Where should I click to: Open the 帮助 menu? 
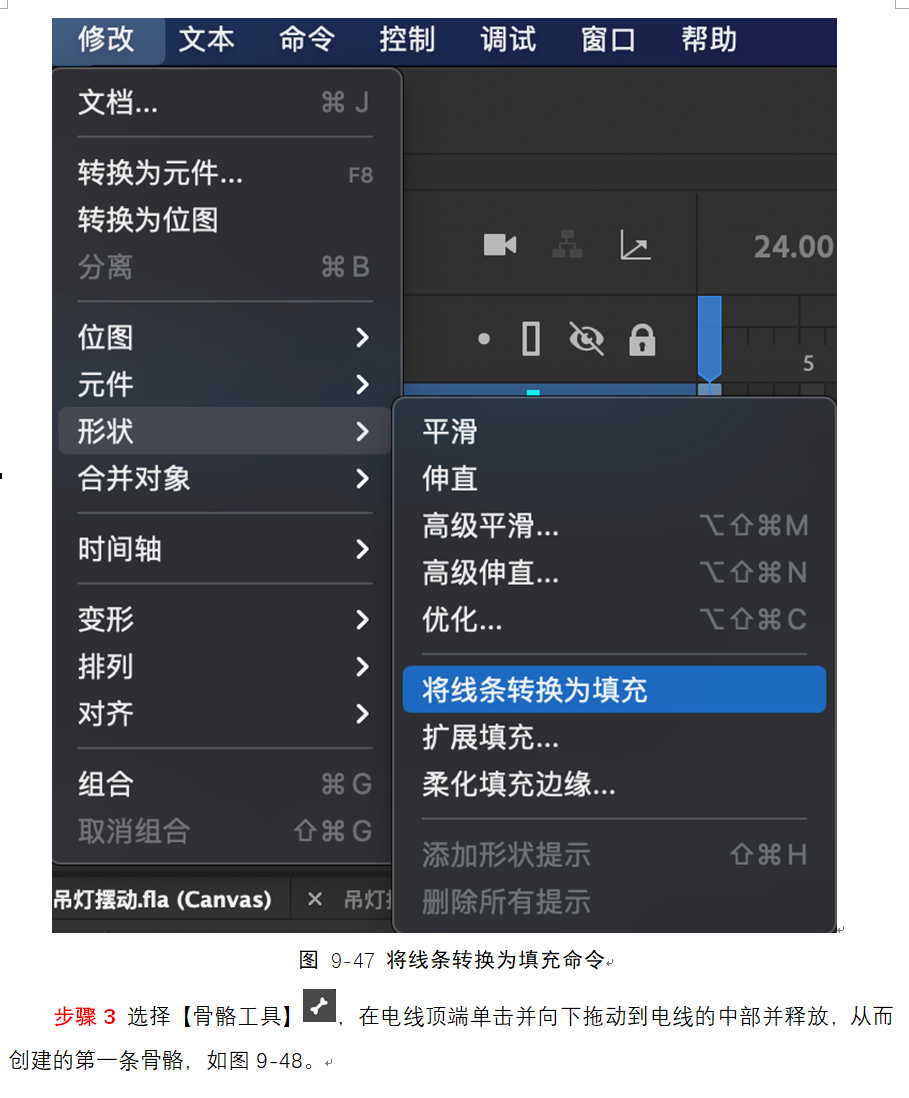pyautogui.click(x=709, y=39)
